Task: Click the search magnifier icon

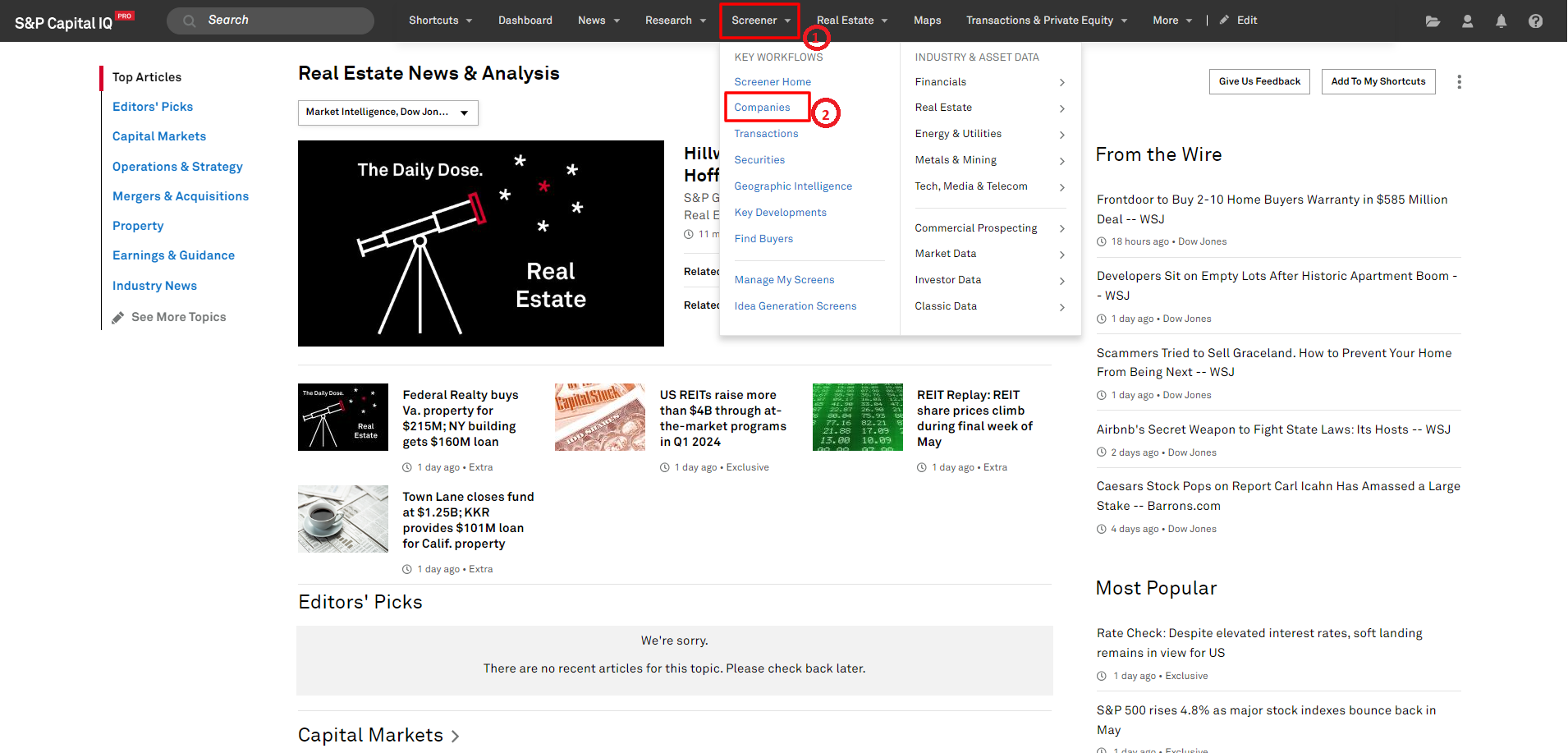Action: click(190, 21)
